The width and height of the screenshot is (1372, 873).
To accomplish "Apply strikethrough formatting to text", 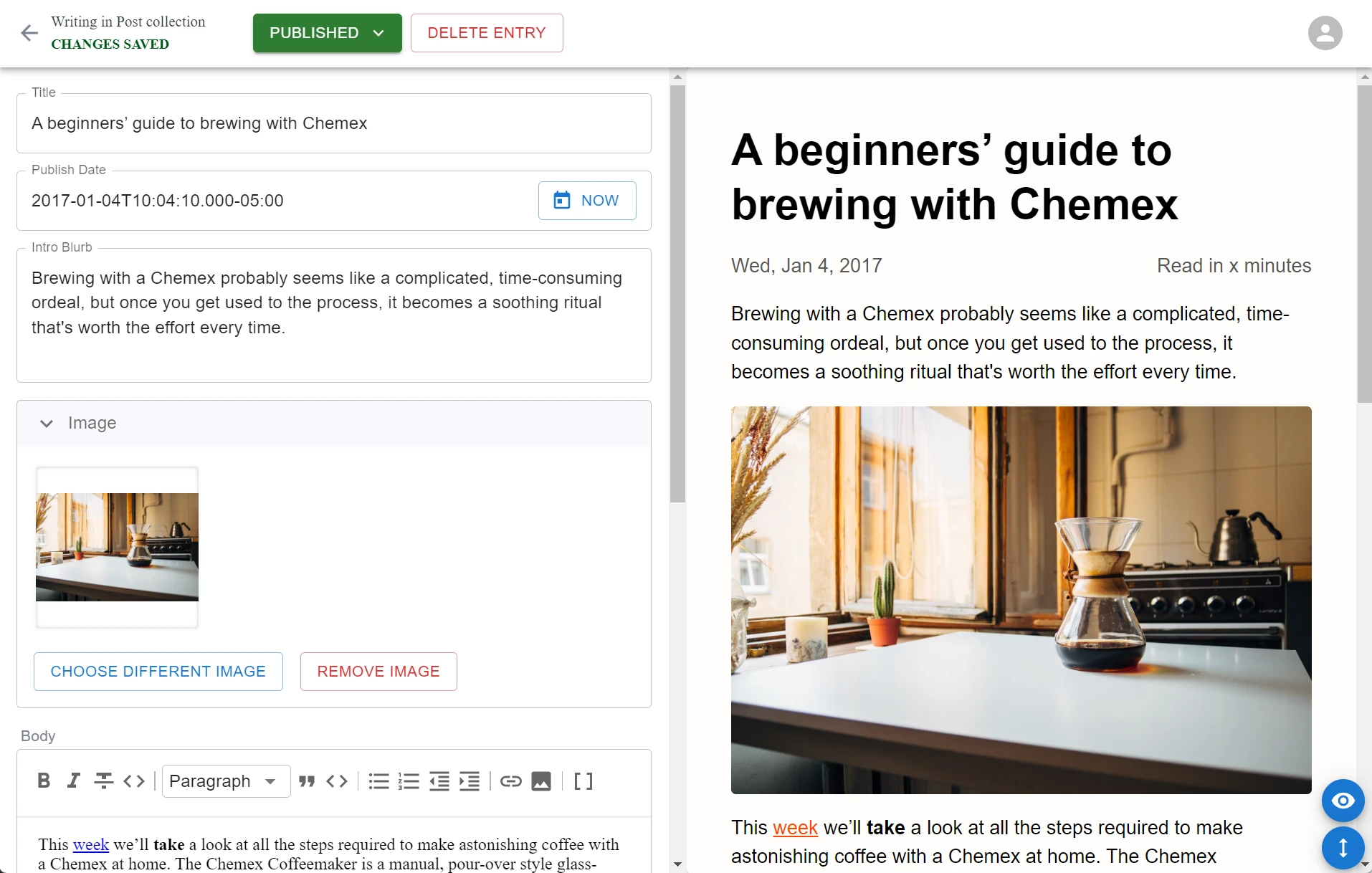I will click(x=103, y=781).
